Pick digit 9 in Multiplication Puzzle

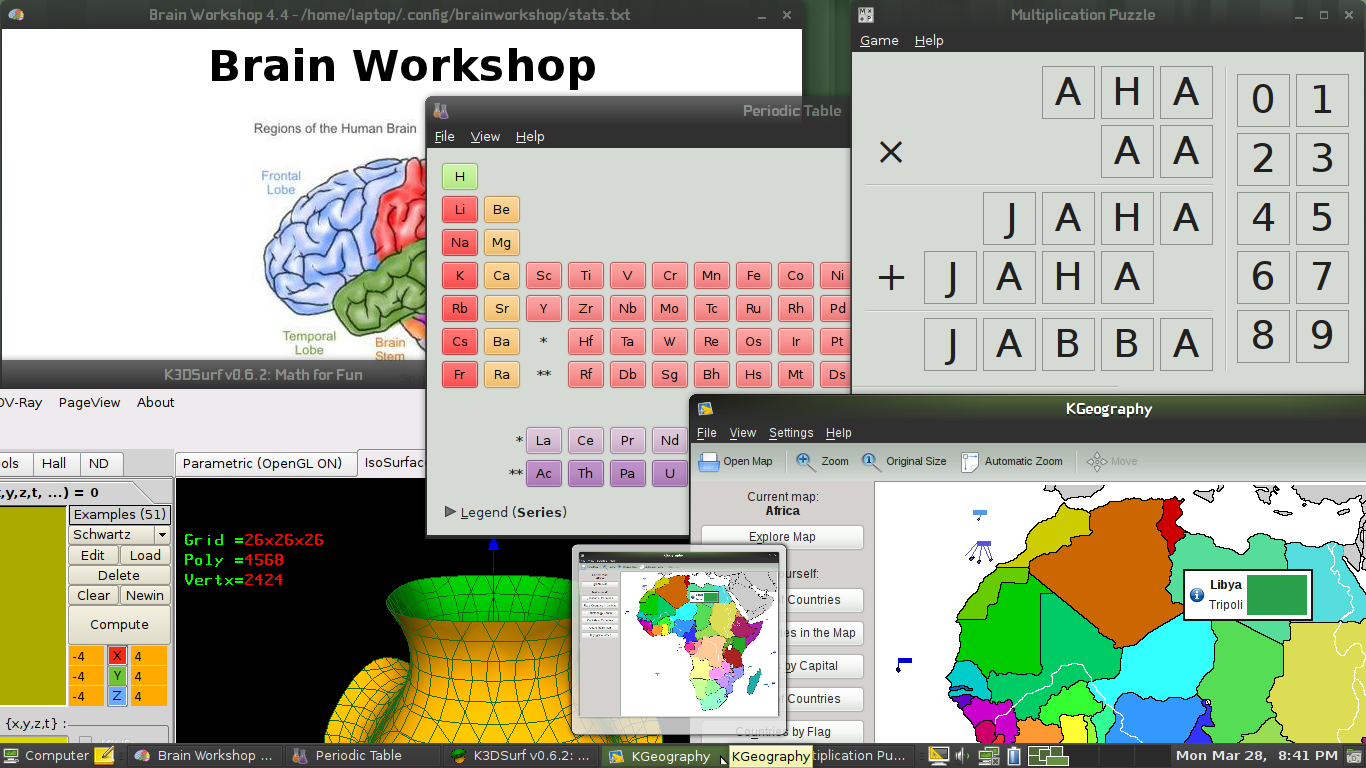pos(1322,336)
